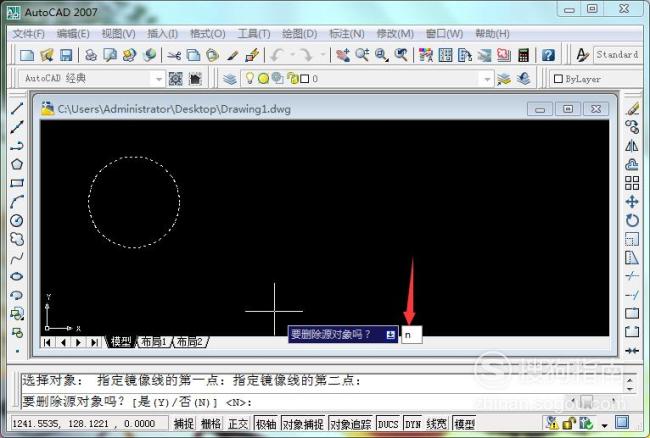This screenshot has width=650, height=438.
Task: Click the 模型 button in status bar
Action: click(x=464, y=423)
